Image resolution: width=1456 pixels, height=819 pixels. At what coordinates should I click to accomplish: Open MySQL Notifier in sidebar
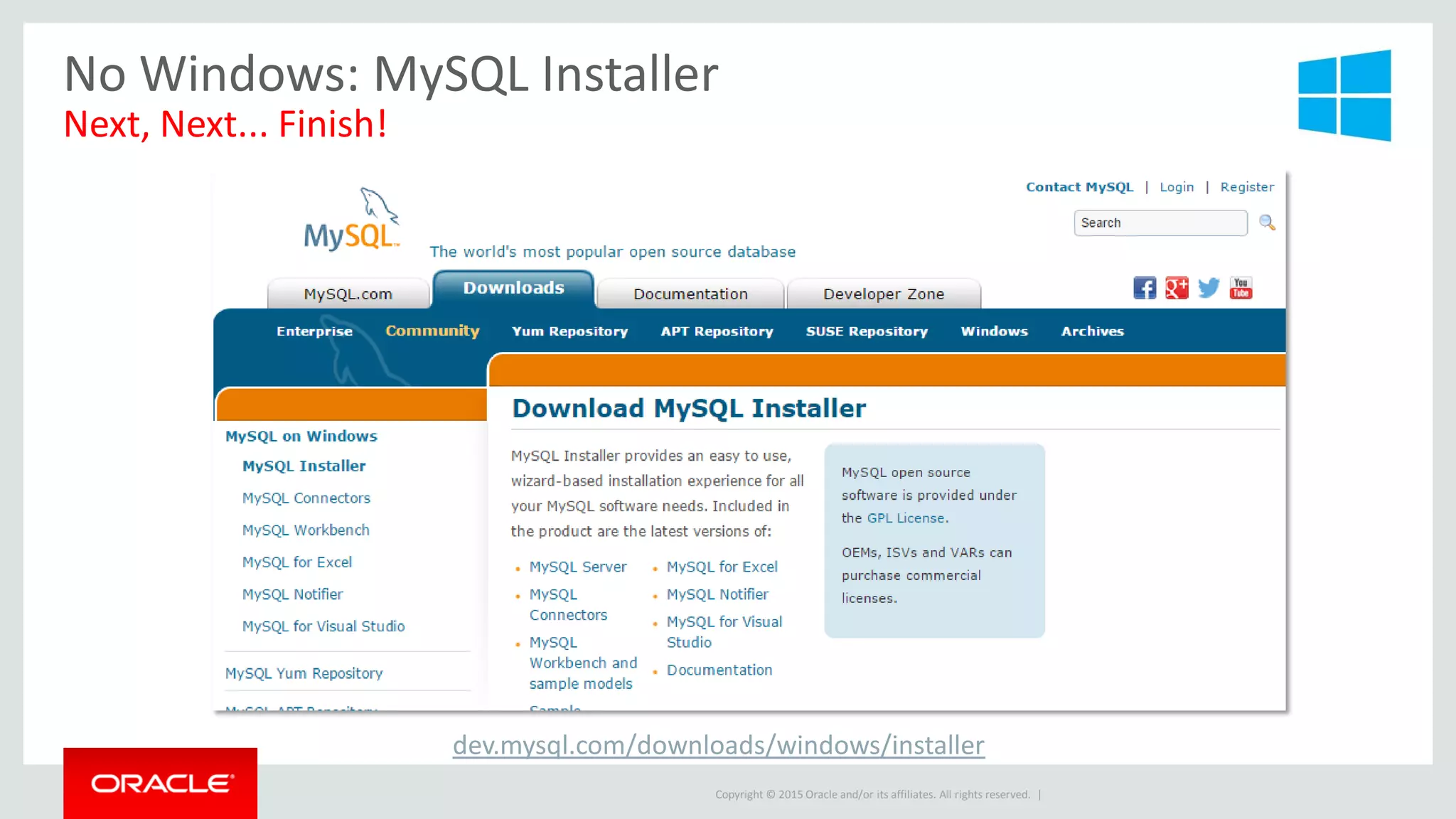point(292,594)
